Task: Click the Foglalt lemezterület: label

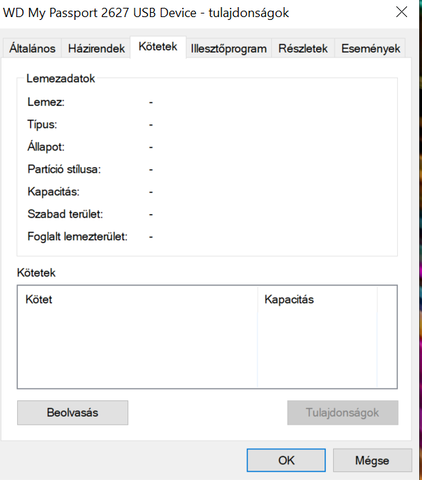Action: tap(77, 236)
